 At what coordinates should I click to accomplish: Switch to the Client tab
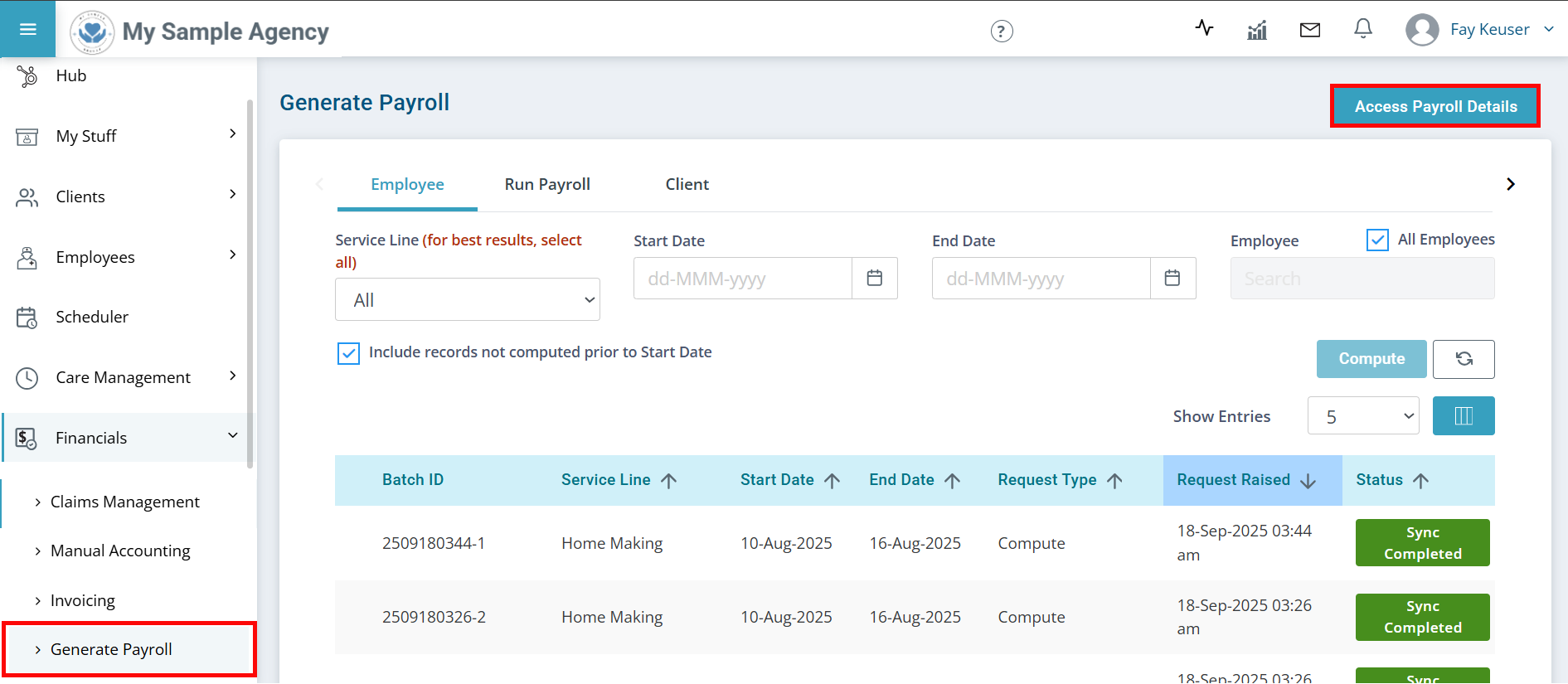click(x=687, y=185)
